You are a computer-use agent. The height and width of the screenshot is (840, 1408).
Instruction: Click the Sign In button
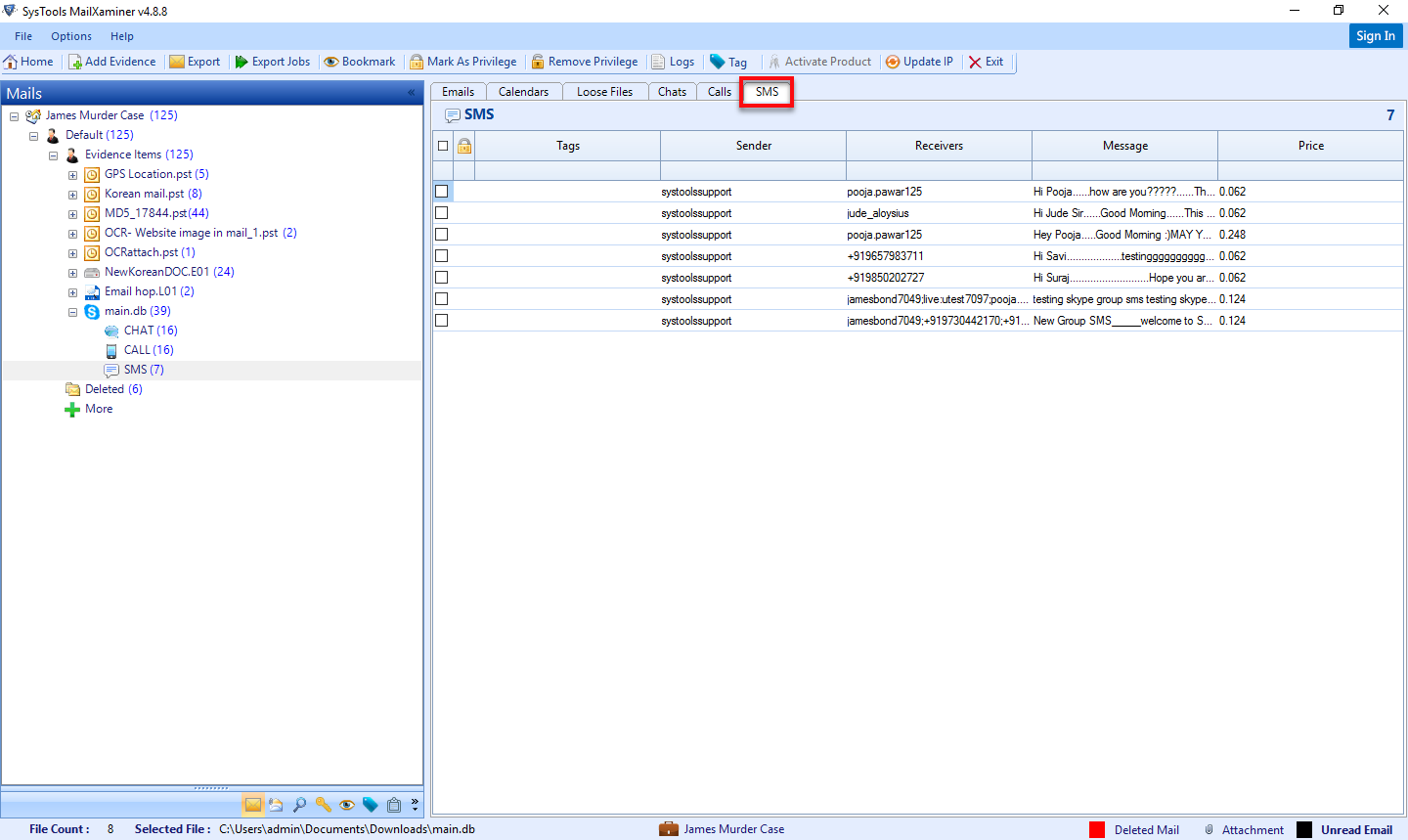pos(1375,35)
